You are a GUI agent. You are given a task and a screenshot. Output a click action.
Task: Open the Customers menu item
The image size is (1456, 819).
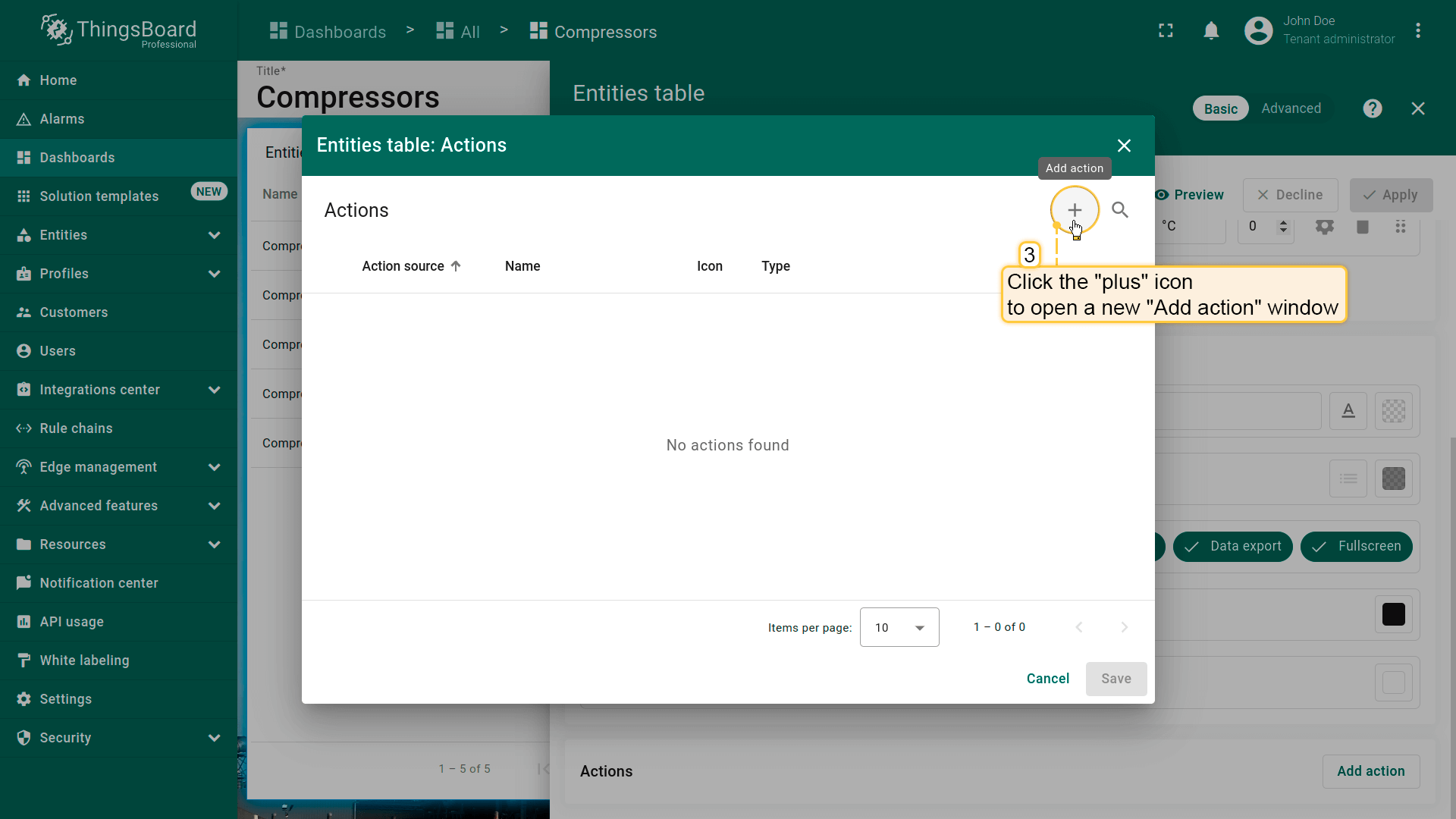pyautogui.click(x=74, y=312)
